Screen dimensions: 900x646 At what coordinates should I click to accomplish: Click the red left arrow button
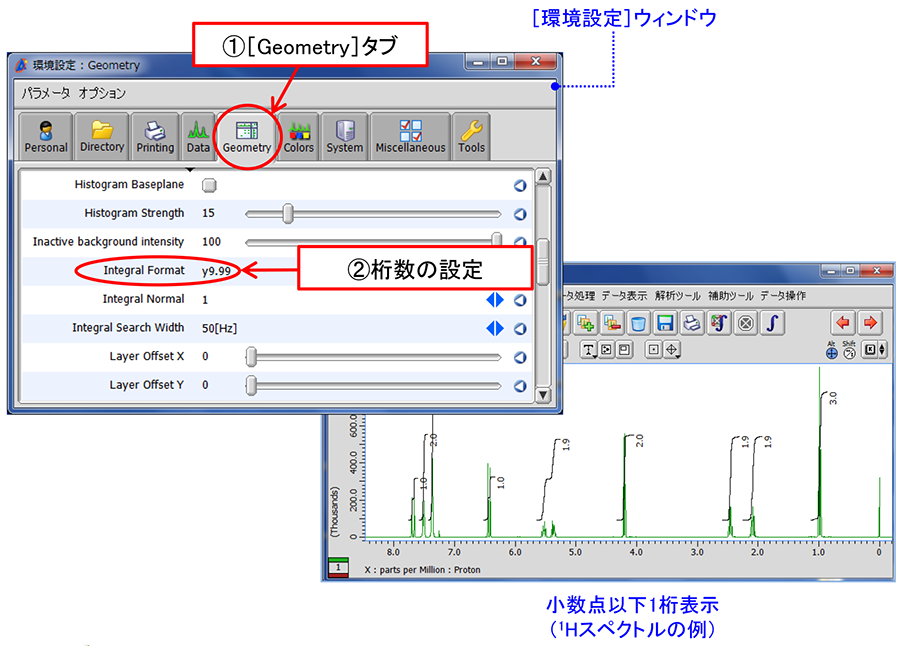point(842,323)
